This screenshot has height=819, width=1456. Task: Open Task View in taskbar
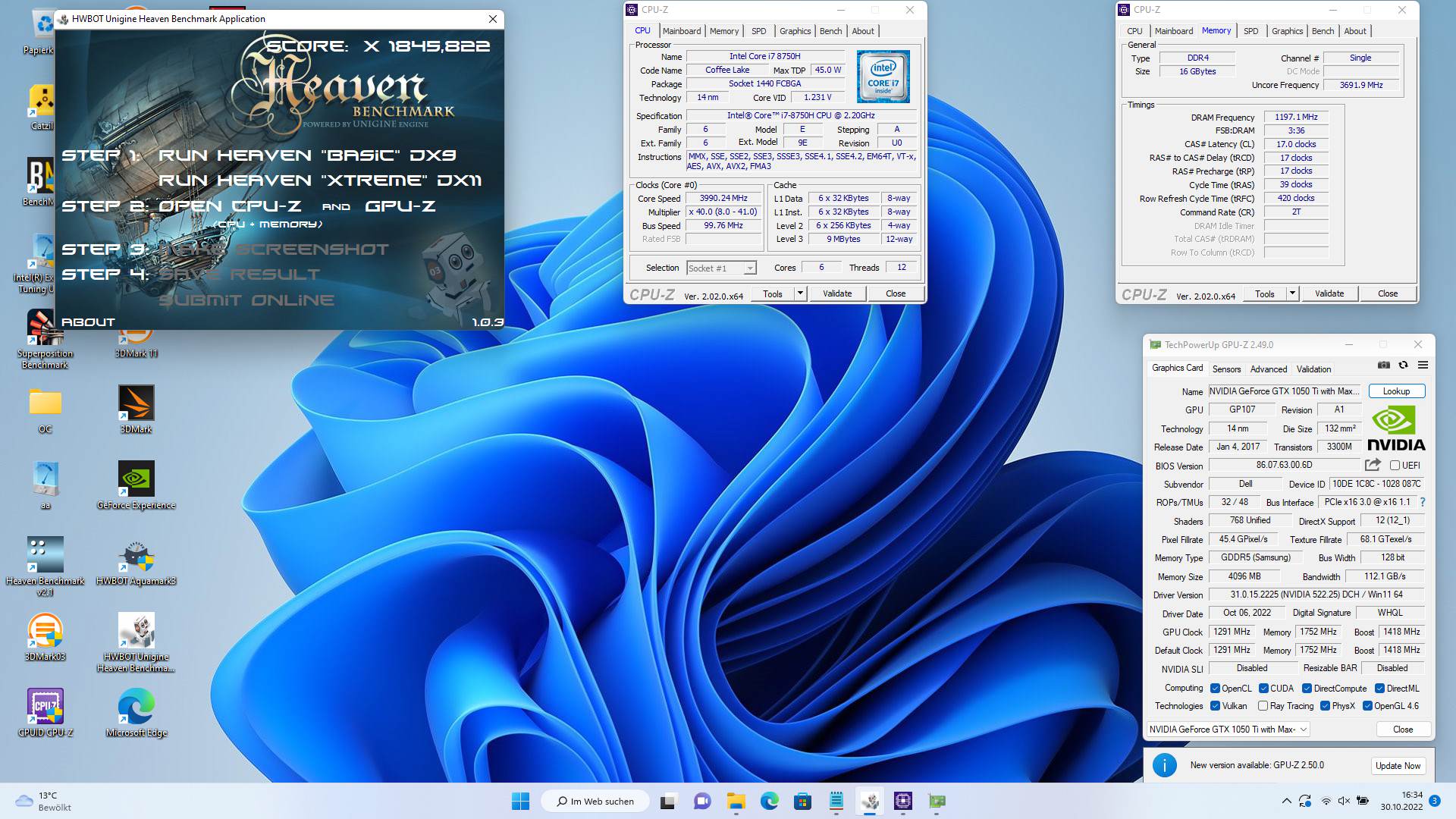[x=667, y=801]
